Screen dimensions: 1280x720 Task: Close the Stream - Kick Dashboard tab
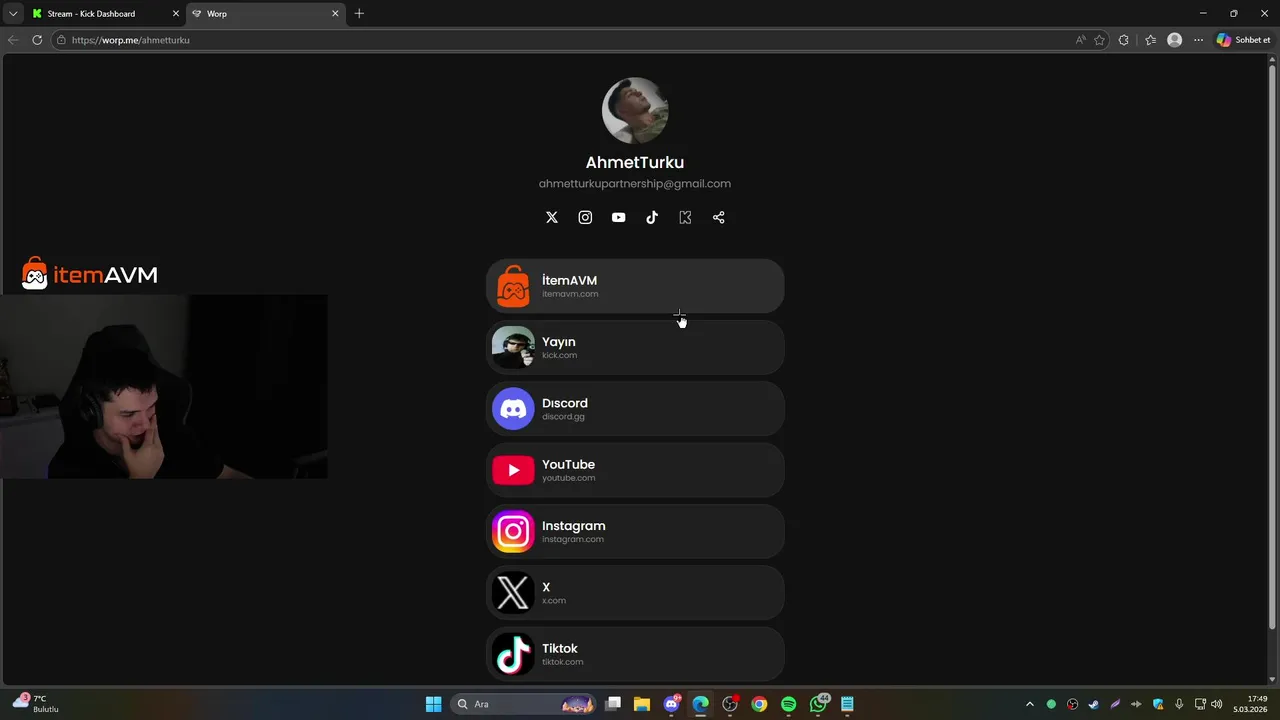[176, 14]
